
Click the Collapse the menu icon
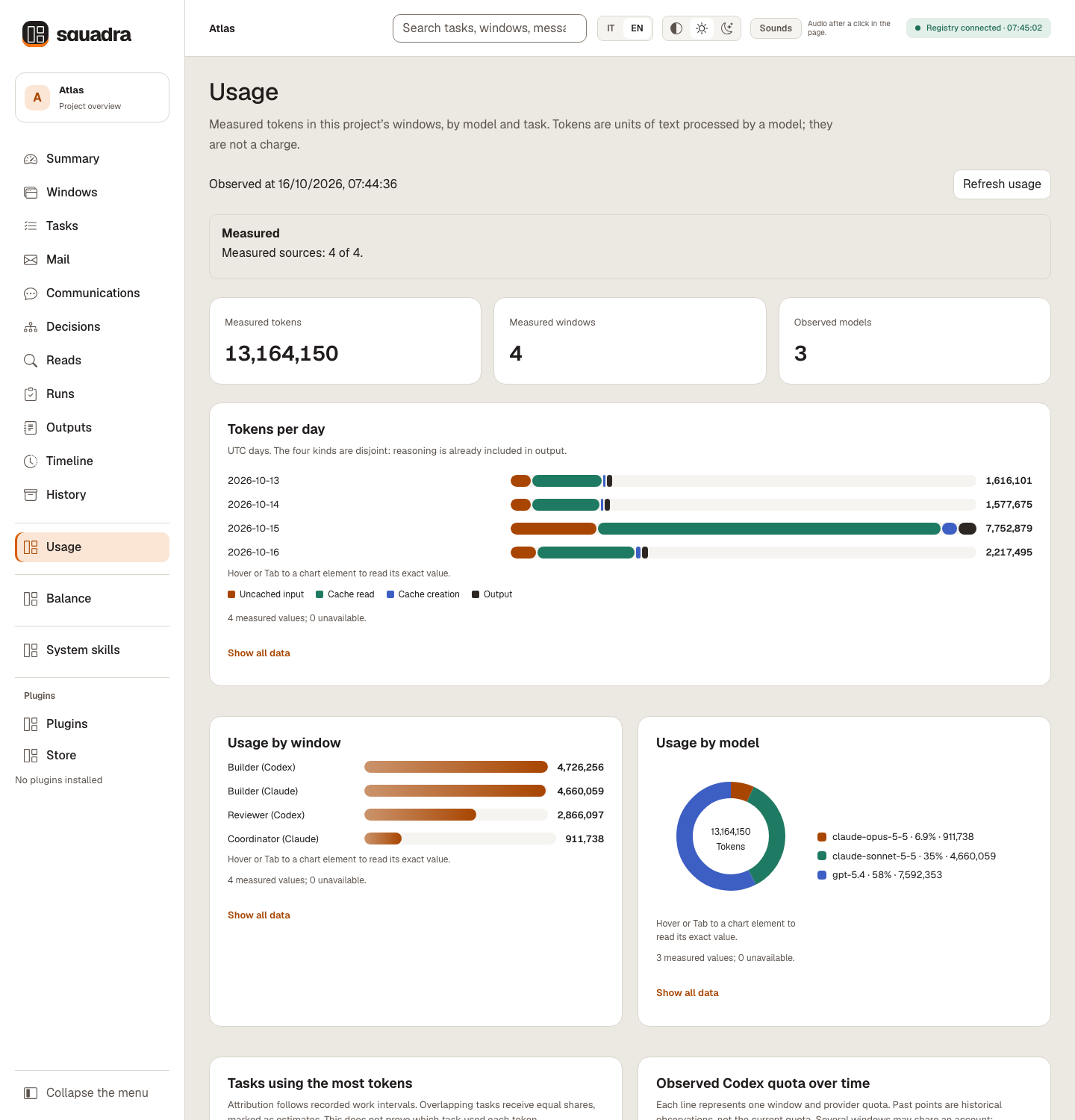coord(31,1093)
